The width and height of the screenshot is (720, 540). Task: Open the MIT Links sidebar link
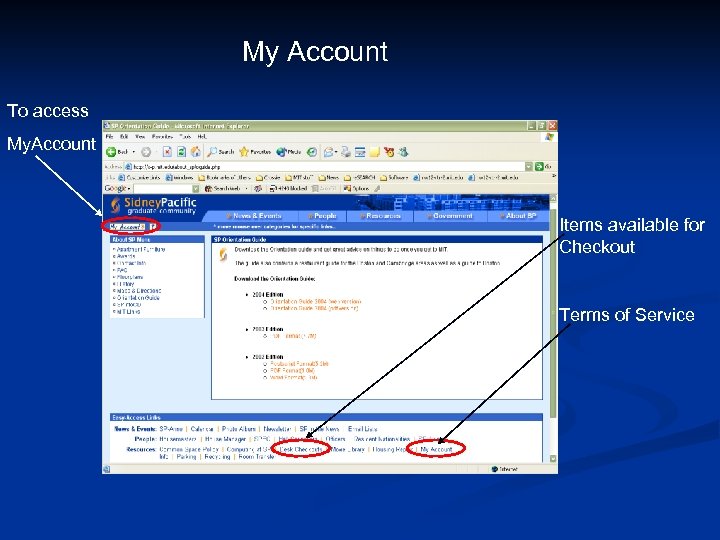click(128, 311)
